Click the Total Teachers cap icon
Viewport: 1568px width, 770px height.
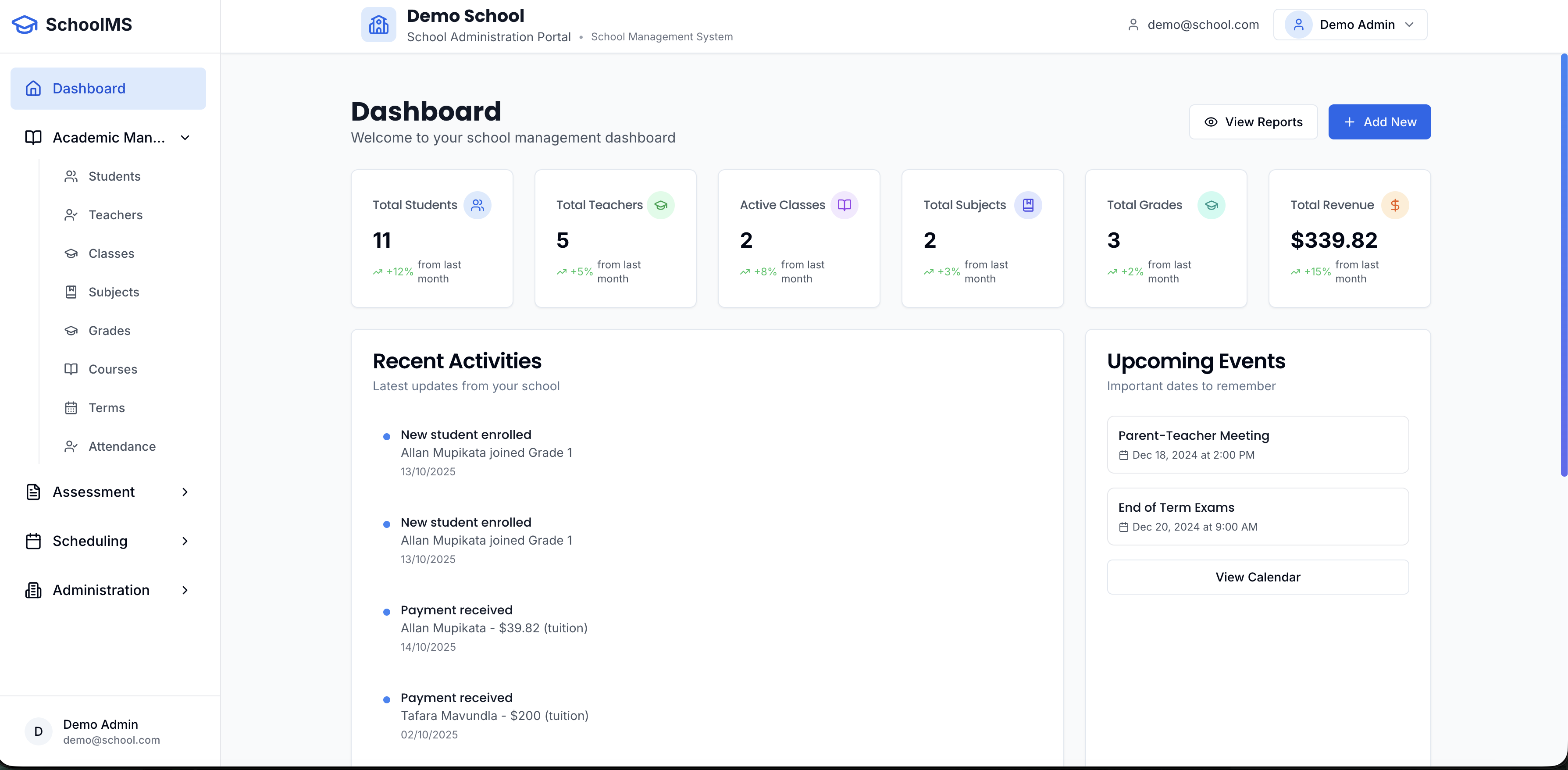[x=660, y=205]
